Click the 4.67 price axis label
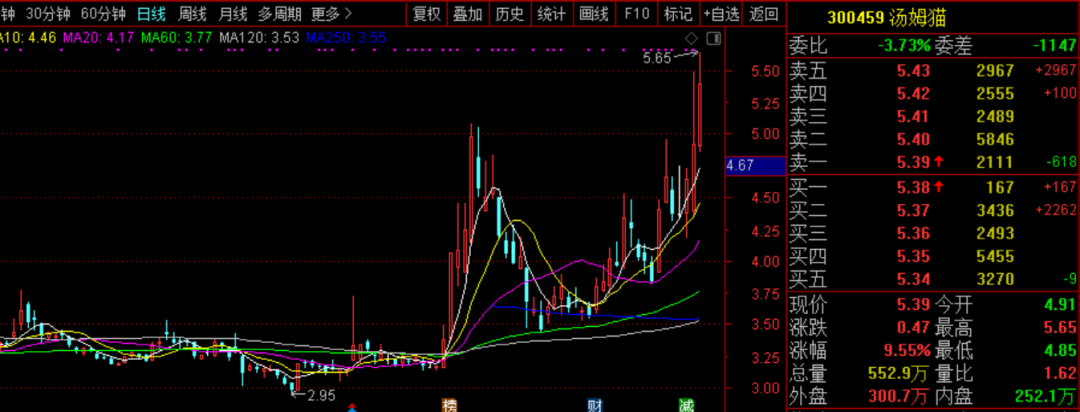 (x=755, y=165)
